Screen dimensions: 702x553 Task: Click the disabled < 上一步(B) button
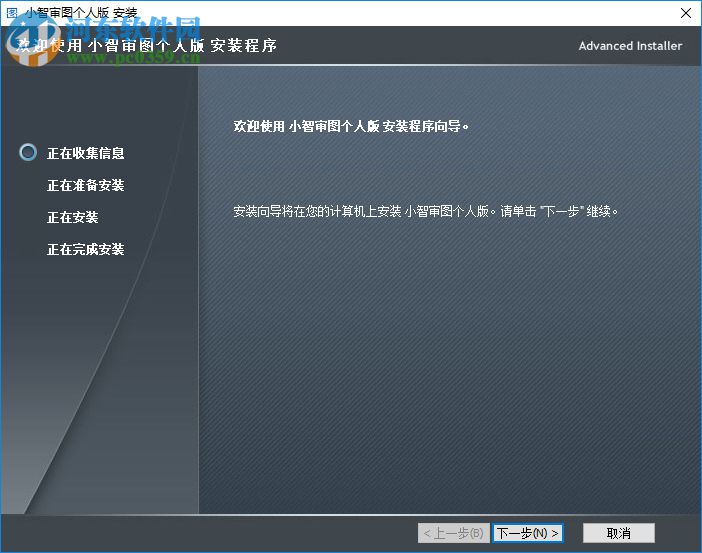point(454,533)
